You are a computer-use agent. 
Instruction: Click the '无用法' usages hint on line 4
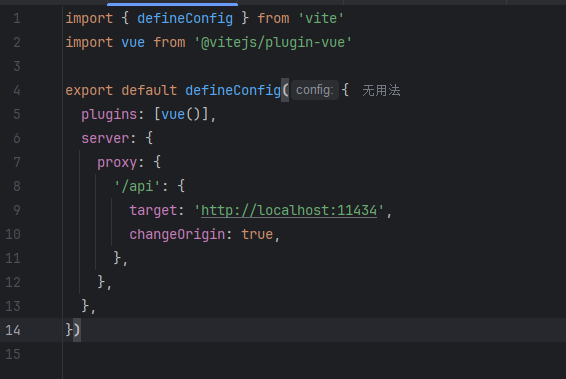(x=381, y=90)
